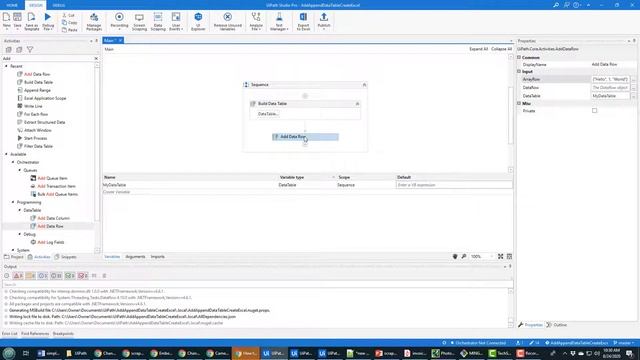
Task: Open the Project panel tab
Action: click(x=14, y=257)
